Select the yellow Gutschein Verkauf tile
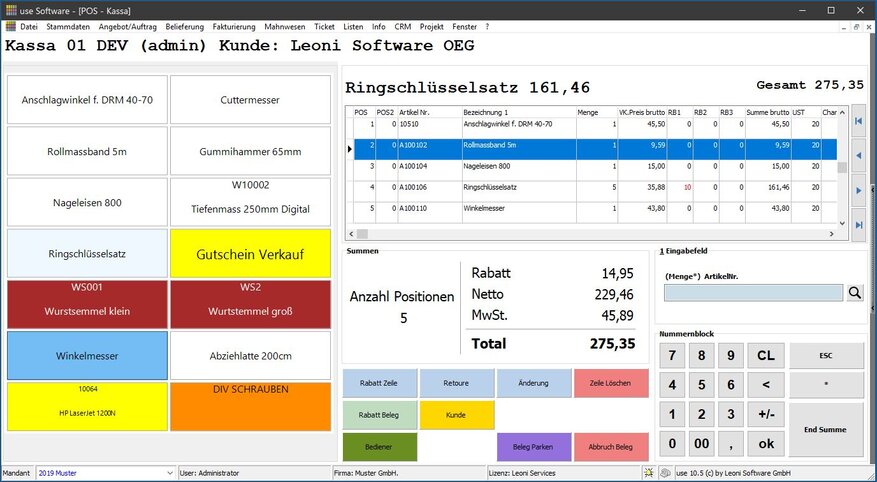 tap(250, 254)
